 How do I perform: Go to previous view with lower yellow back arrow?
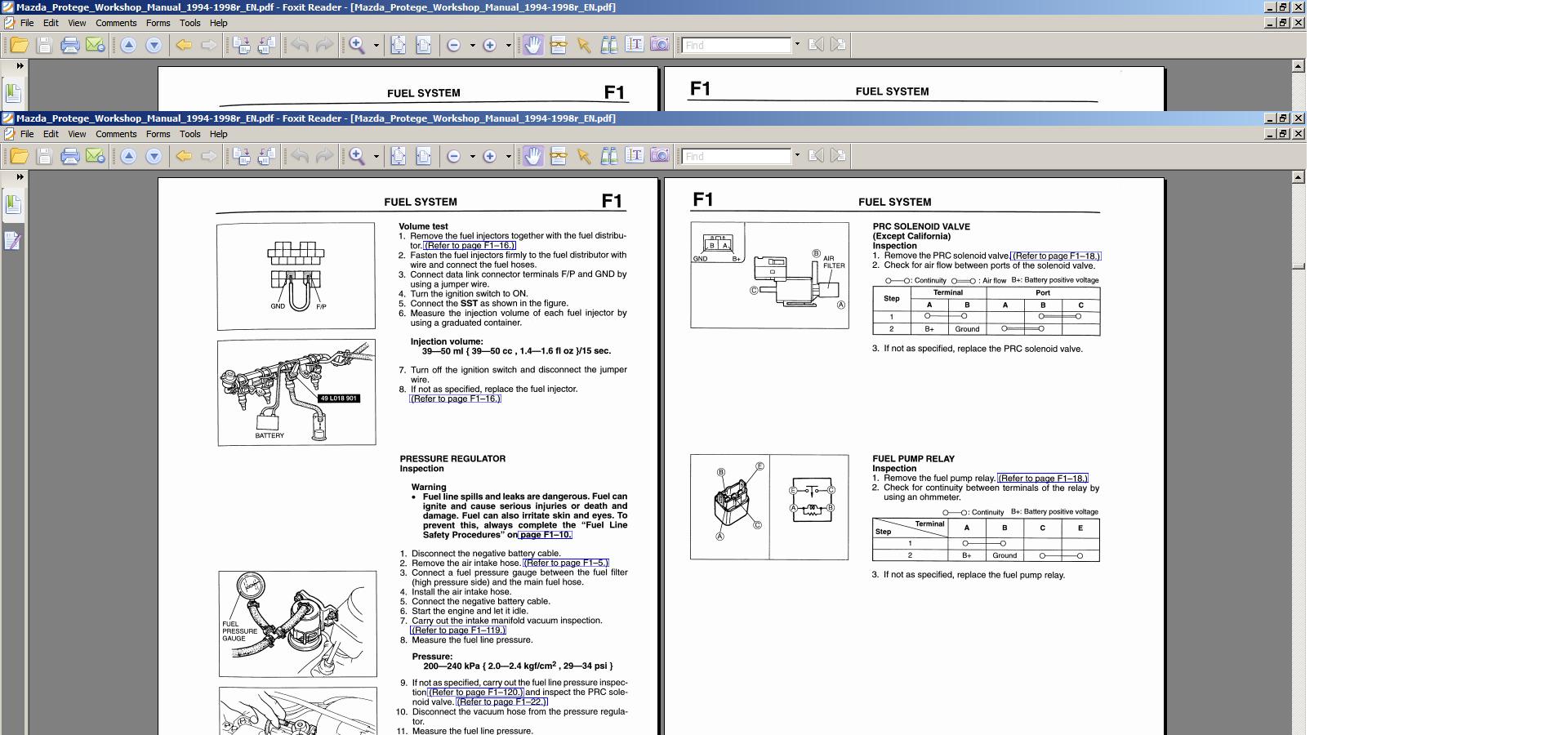click(184, 156)
